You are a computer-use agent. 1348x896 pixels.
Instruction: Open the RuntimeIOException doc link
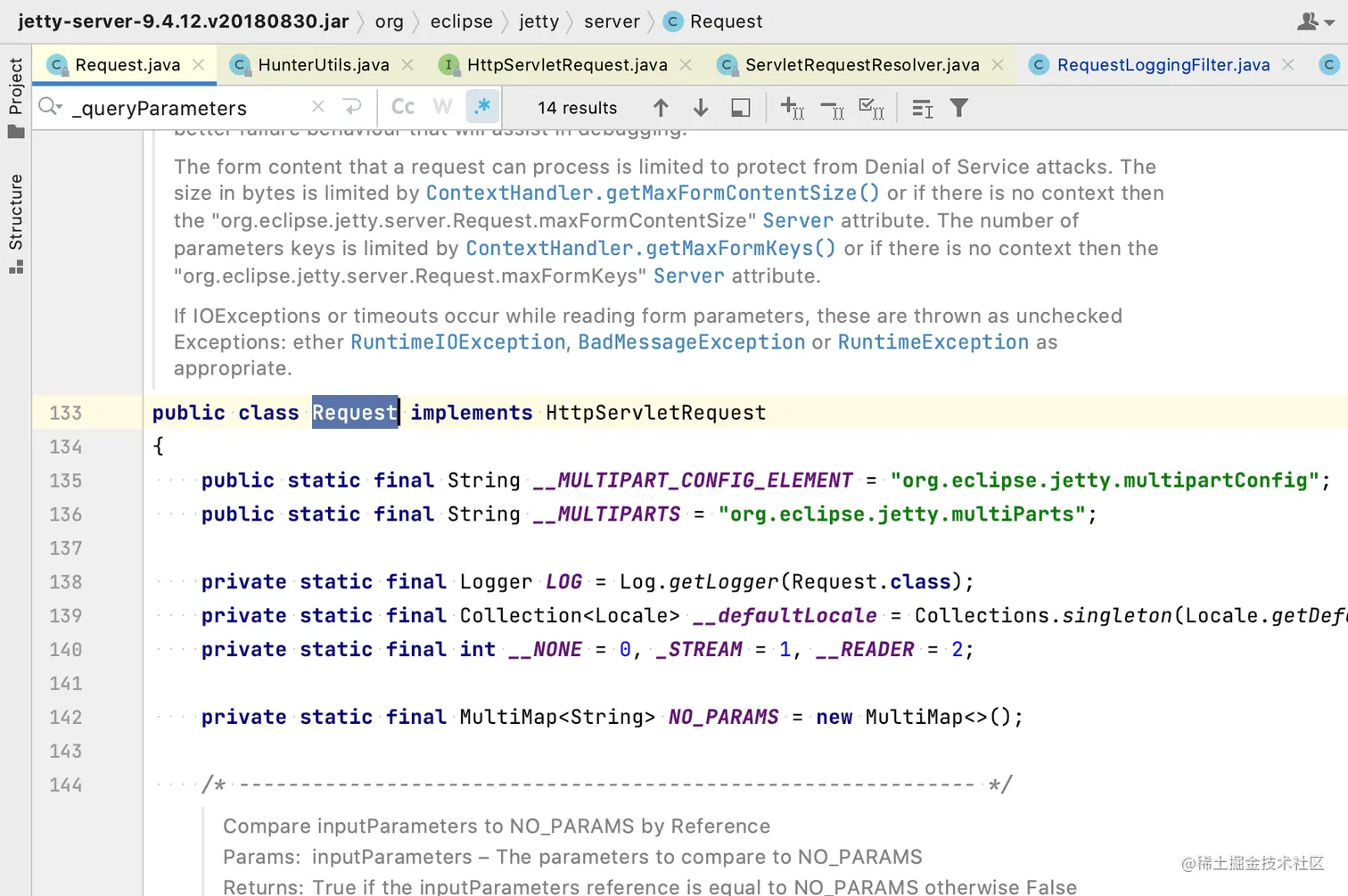458,342
